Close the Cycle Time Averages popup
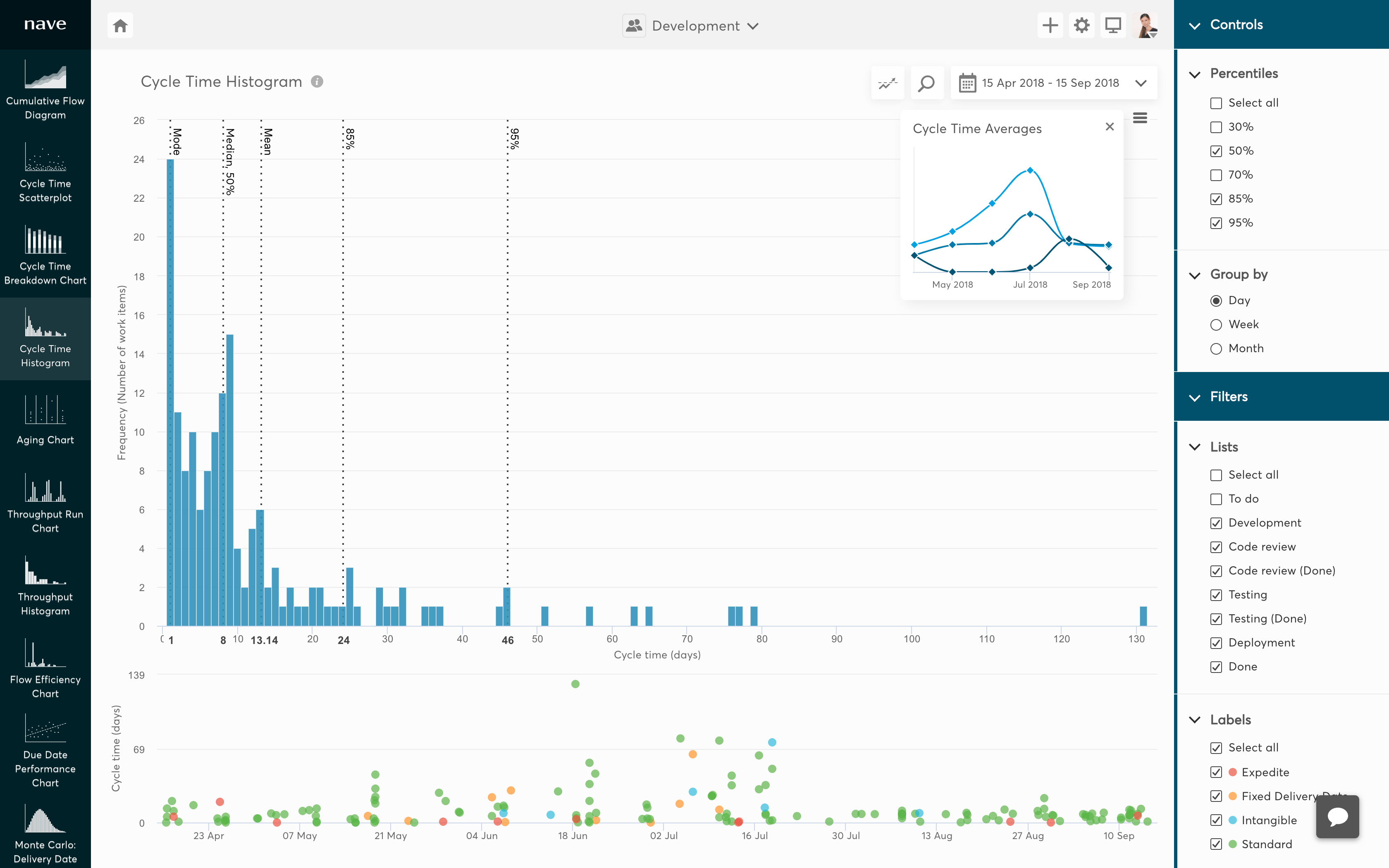 tap(1110, 126)
